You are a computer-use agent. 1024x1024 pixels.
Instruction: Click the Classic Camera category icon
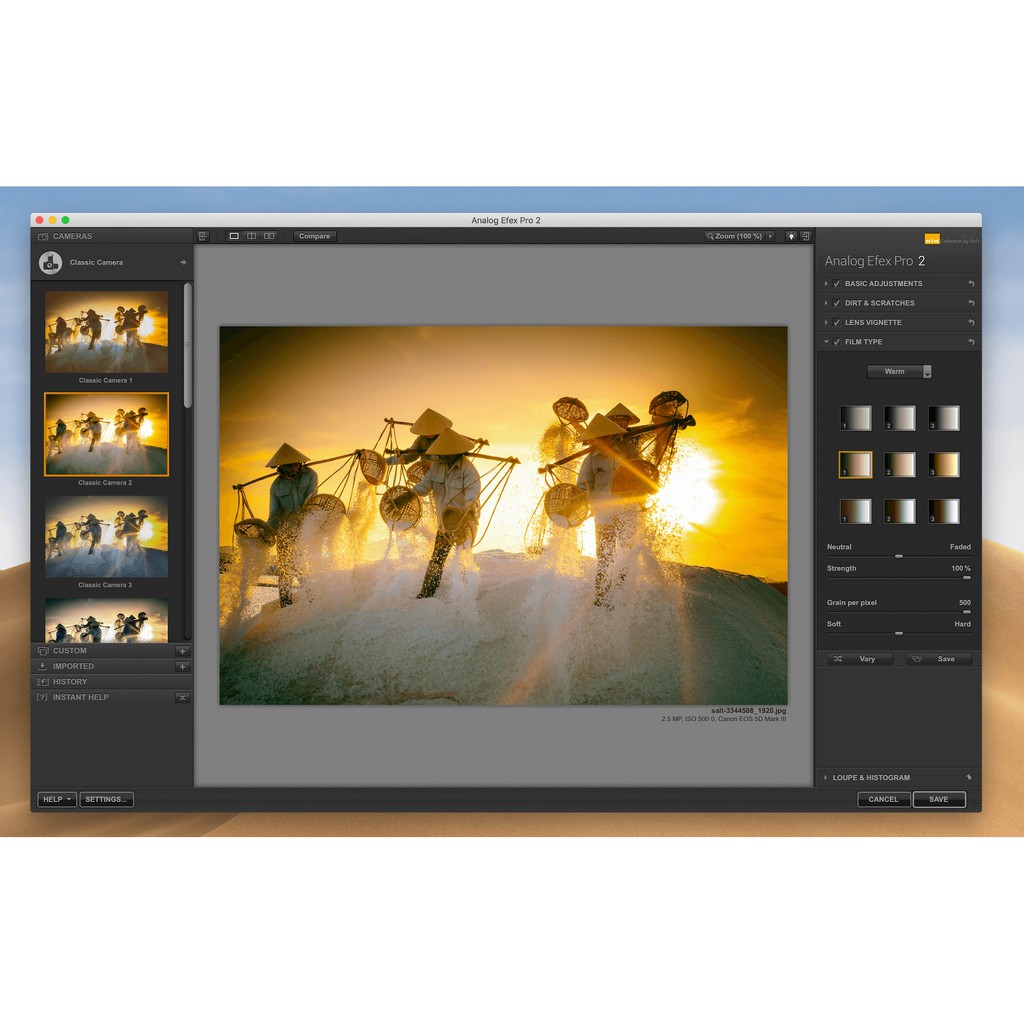point(50,263)
